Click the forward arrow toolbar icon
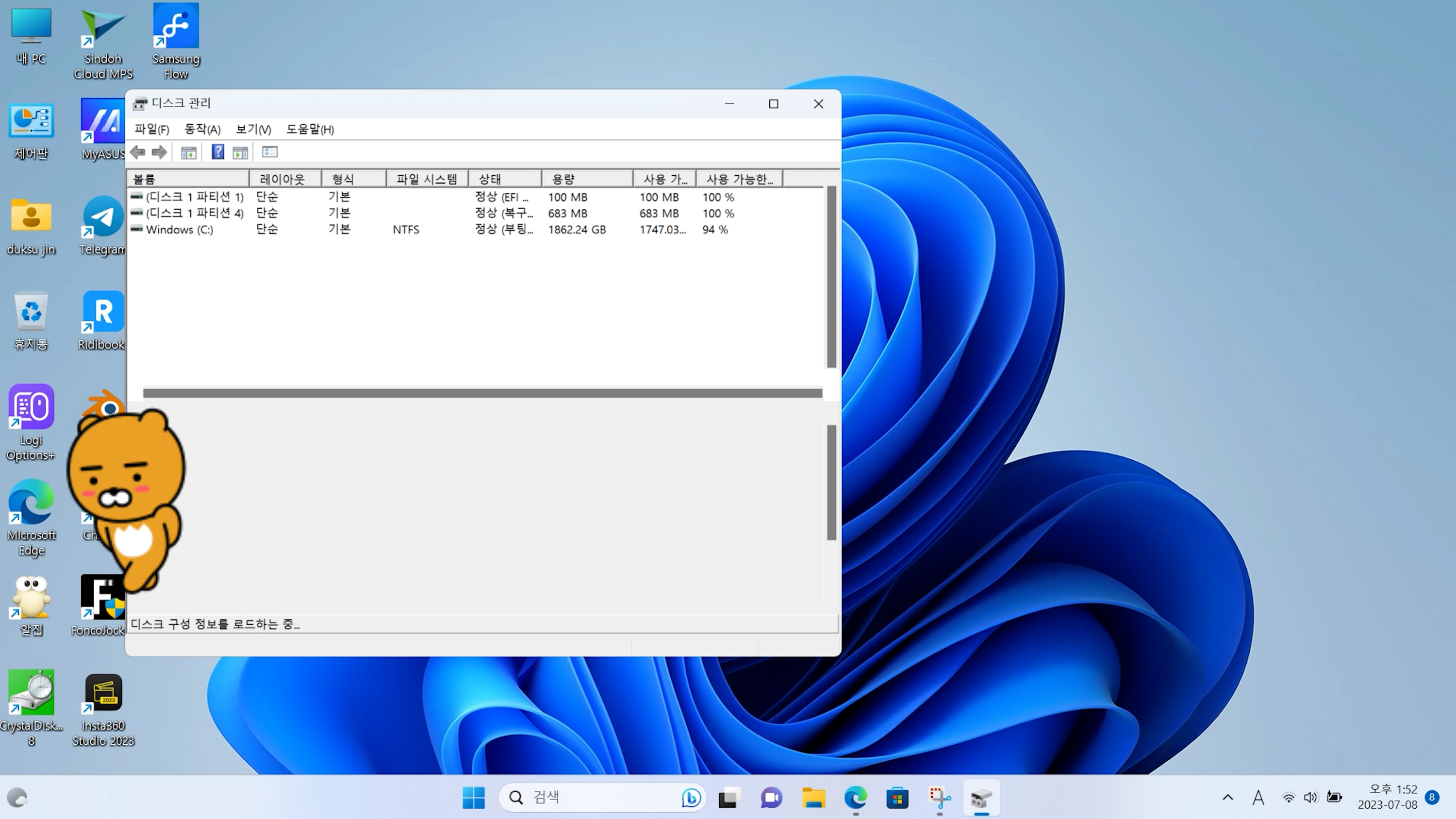 pyautogui.click(x=159, y=152)
